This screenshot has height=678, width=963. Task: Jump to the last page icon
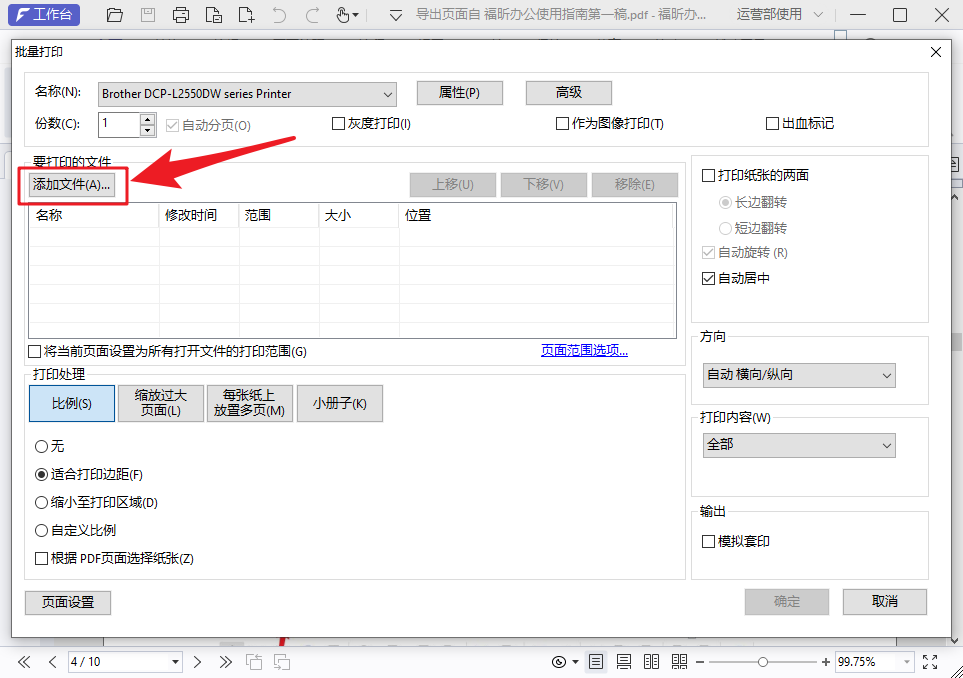[x=225, y=661]
